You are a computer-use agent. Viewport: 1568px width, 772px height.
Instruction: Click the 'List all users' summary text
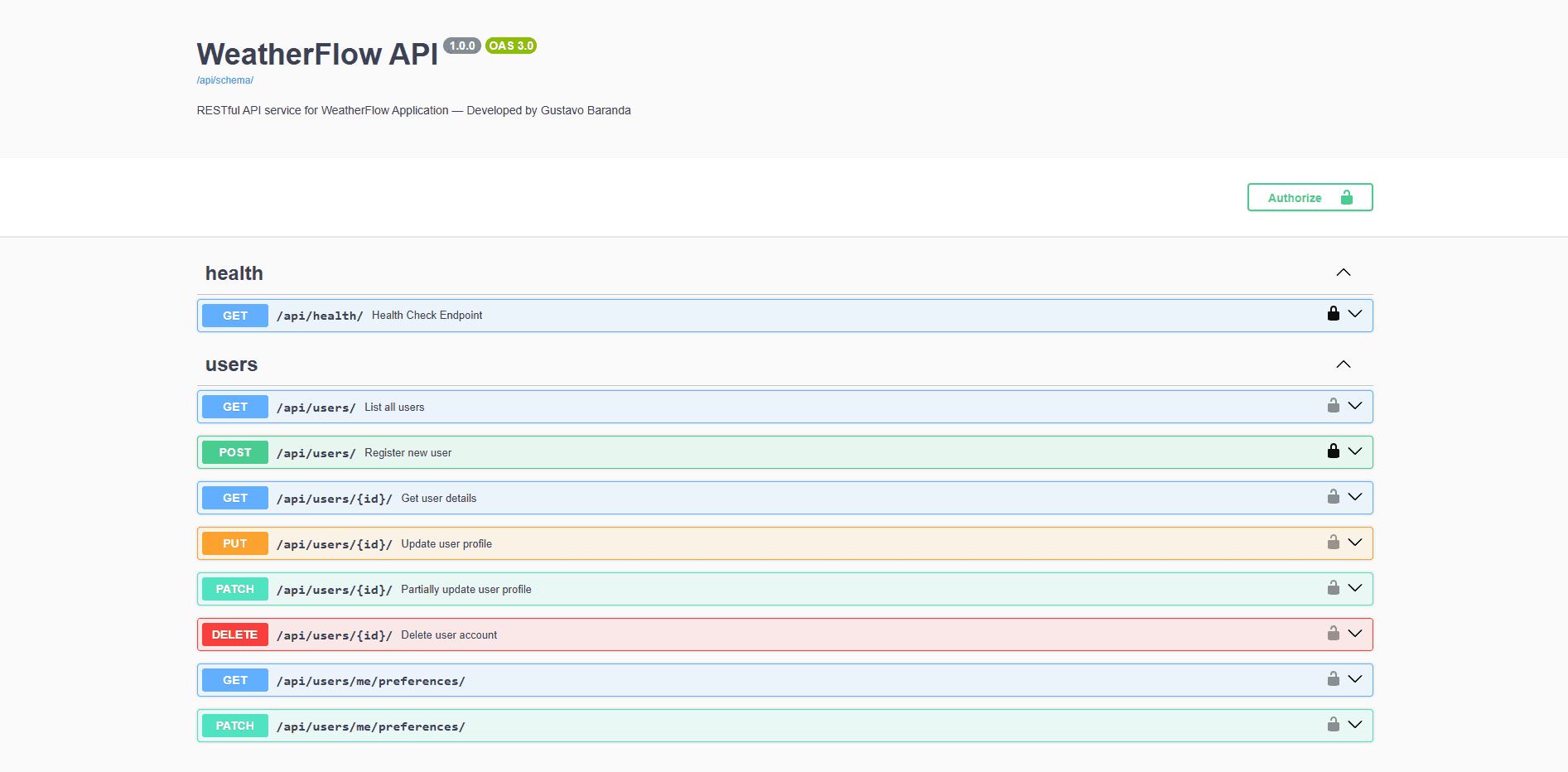pyautogui.click(x=394, y=407)
